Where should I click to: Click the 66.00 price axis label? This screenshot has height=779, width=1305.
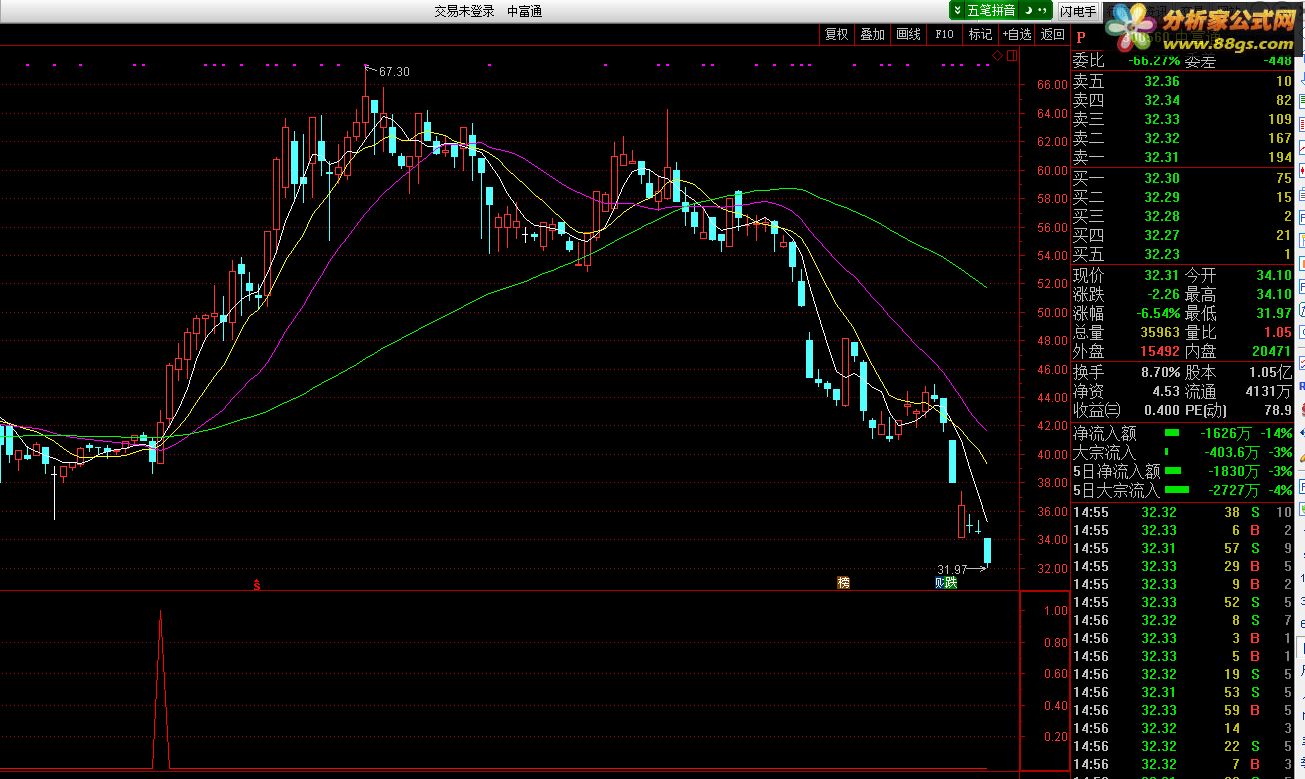[1052, 85]
